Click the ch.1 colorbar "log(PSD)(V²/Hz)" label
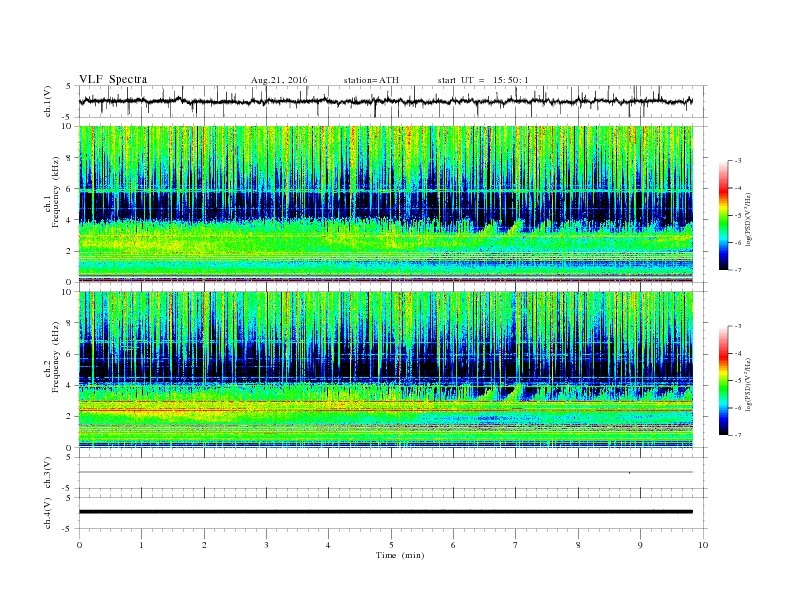792x612 pixels. coord(749,219)
